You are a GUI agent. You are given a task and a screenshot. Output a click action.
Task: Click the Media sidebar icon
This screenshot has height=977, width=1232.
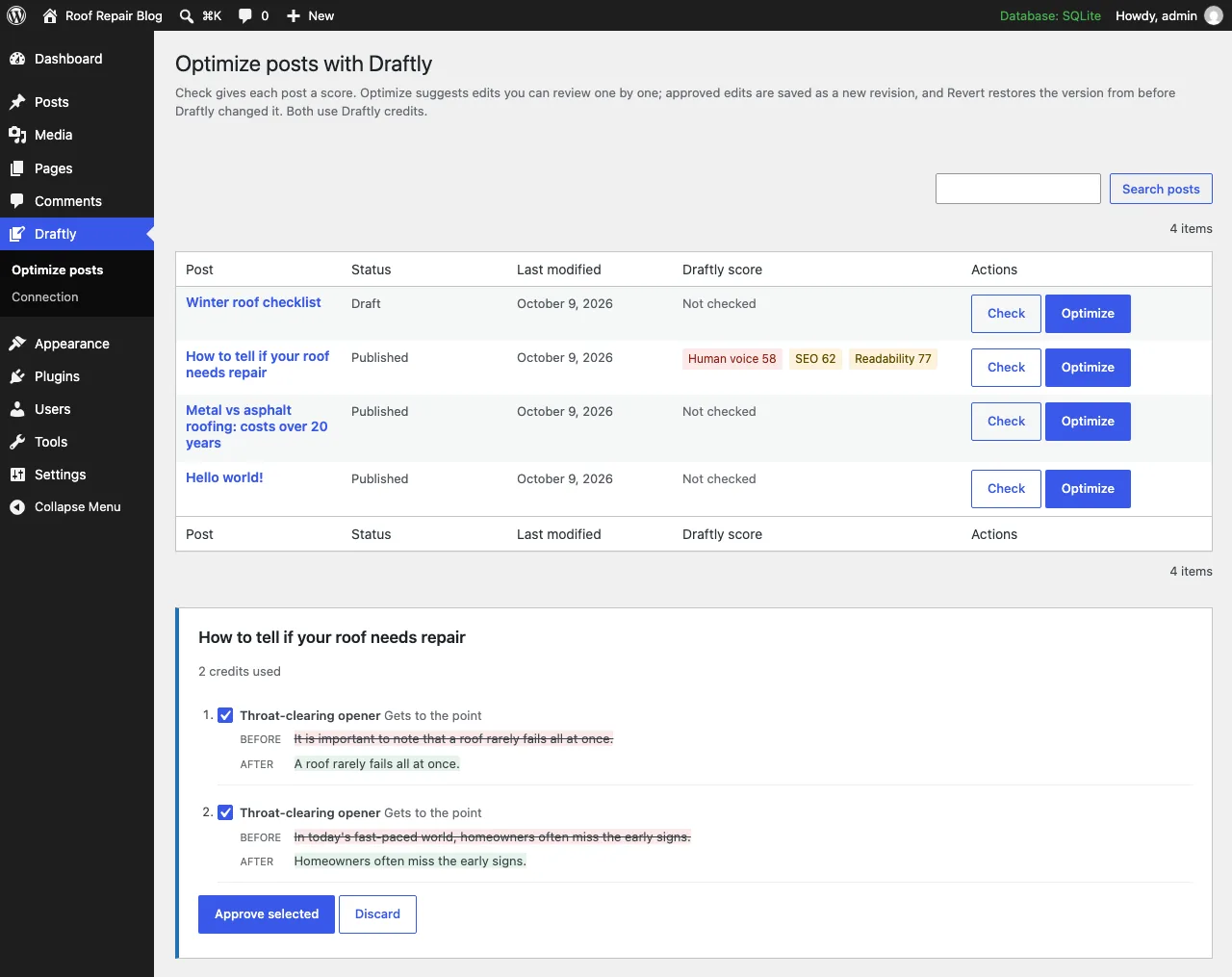coord(17,135)
